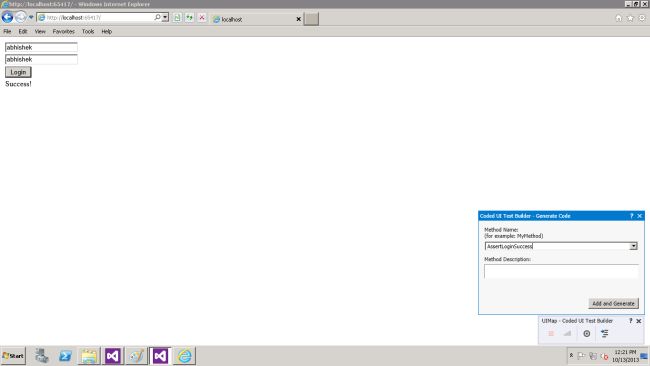Screen dimensions: 650x366
Task: Click the Login button
Action: pyautogui.click(x=18, y=72)
